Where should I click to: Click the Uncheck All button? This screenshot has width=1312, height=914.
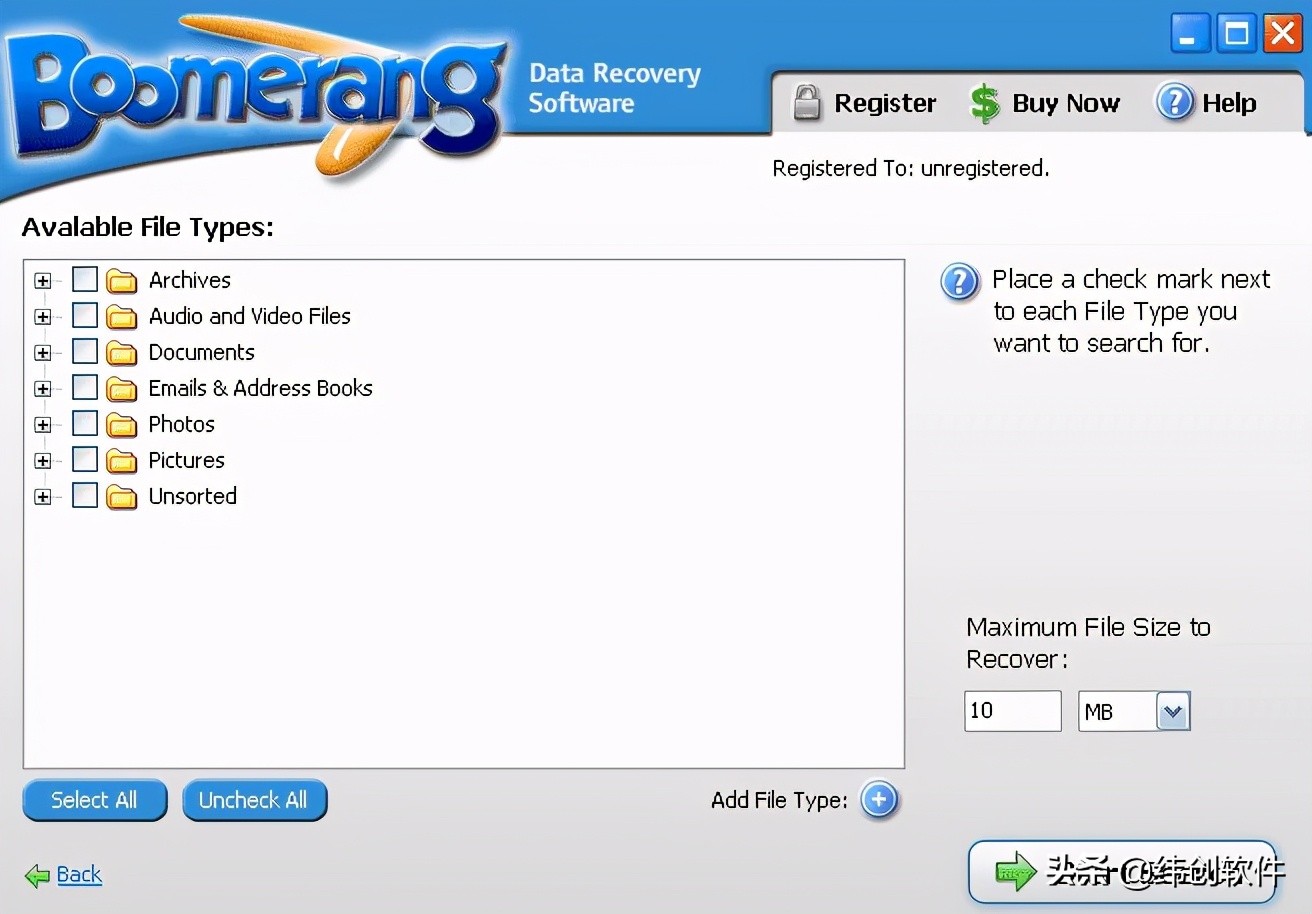point(254,800)
